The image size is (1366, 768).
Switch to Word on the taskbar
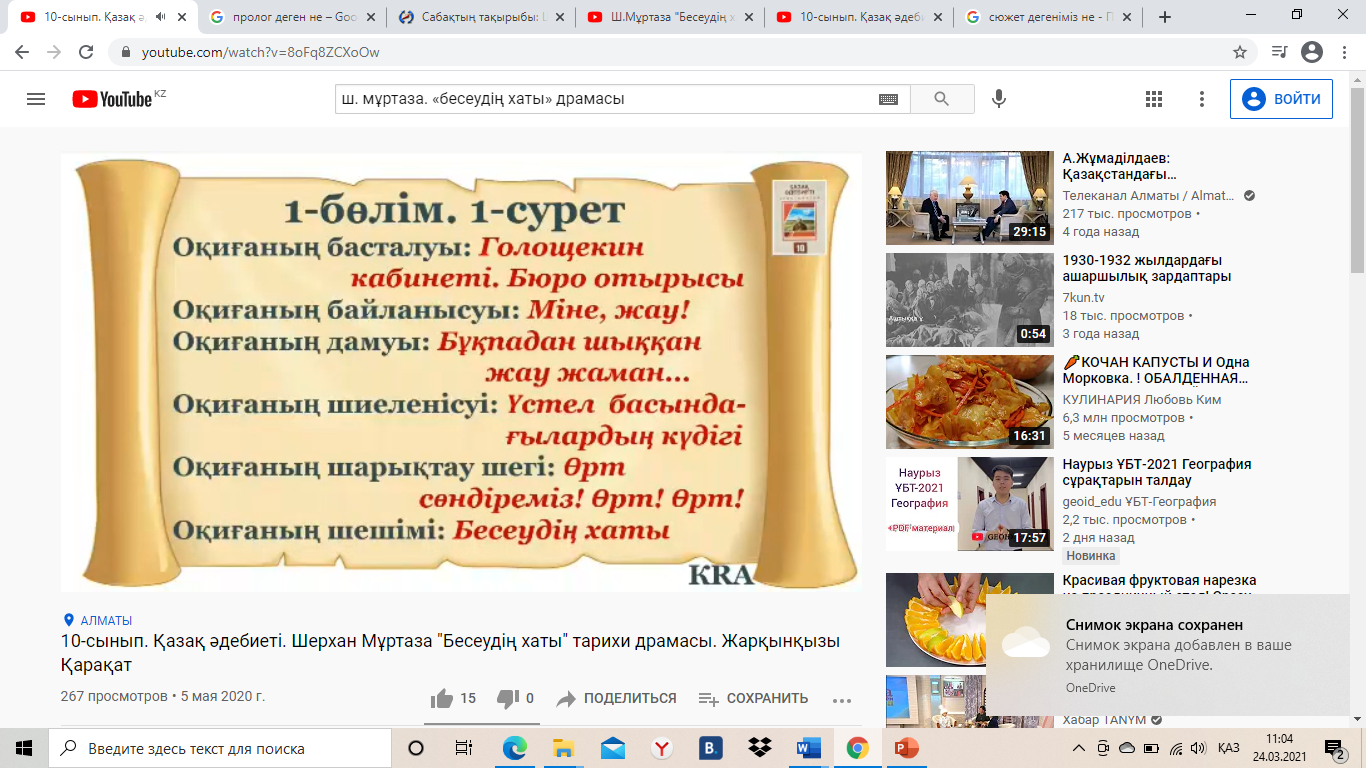[x=808, y=748]
